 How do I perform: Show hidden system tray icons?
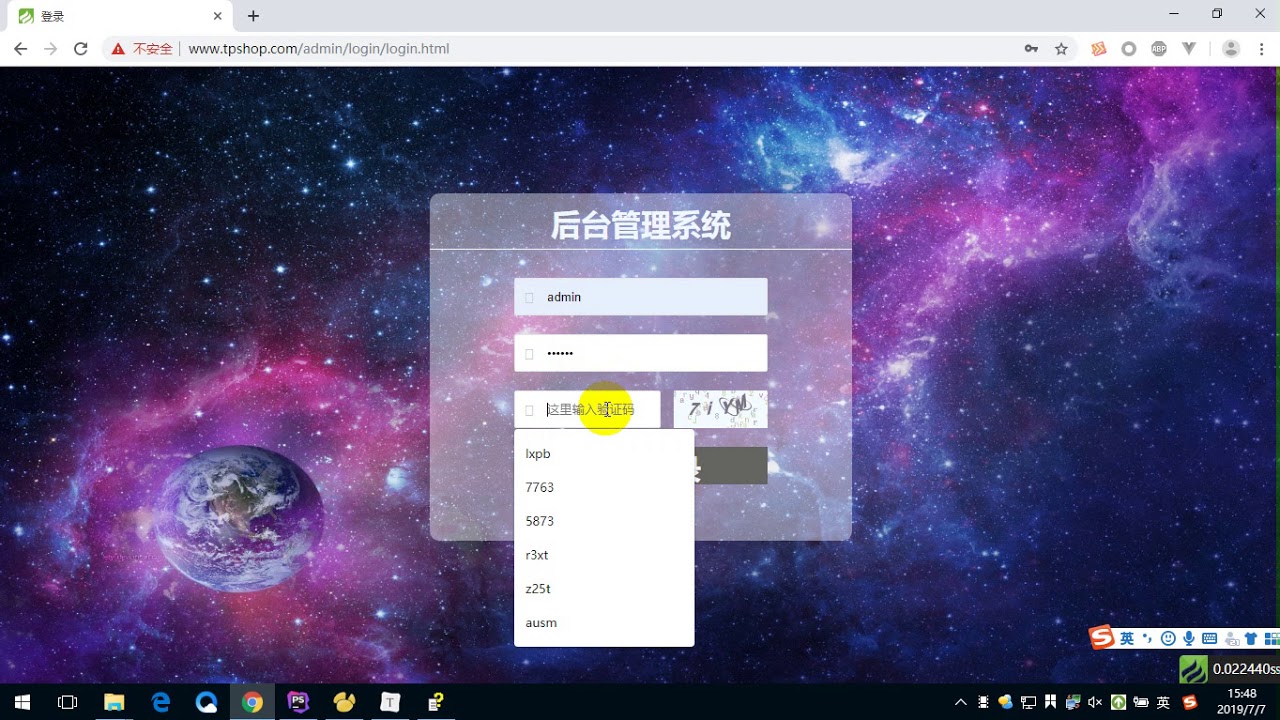(x=961, y=702)
